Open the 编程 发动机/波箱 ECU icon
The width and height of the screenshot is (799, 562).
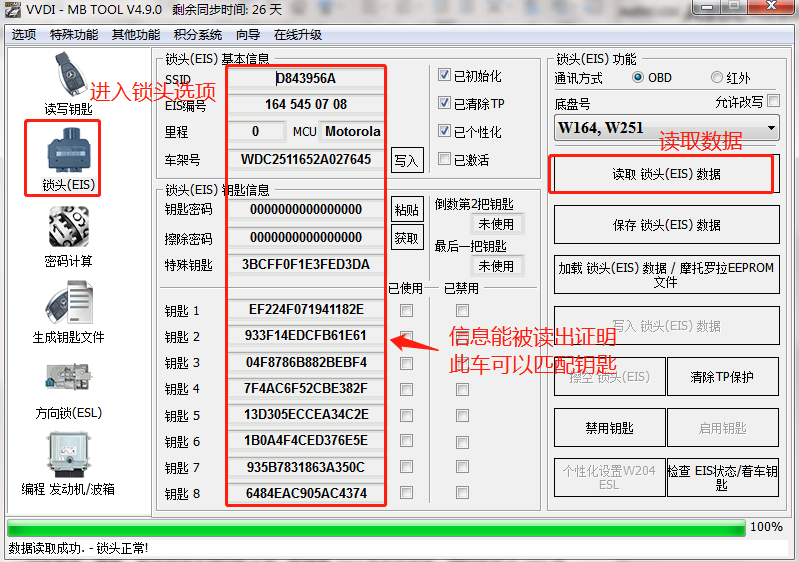68,454
